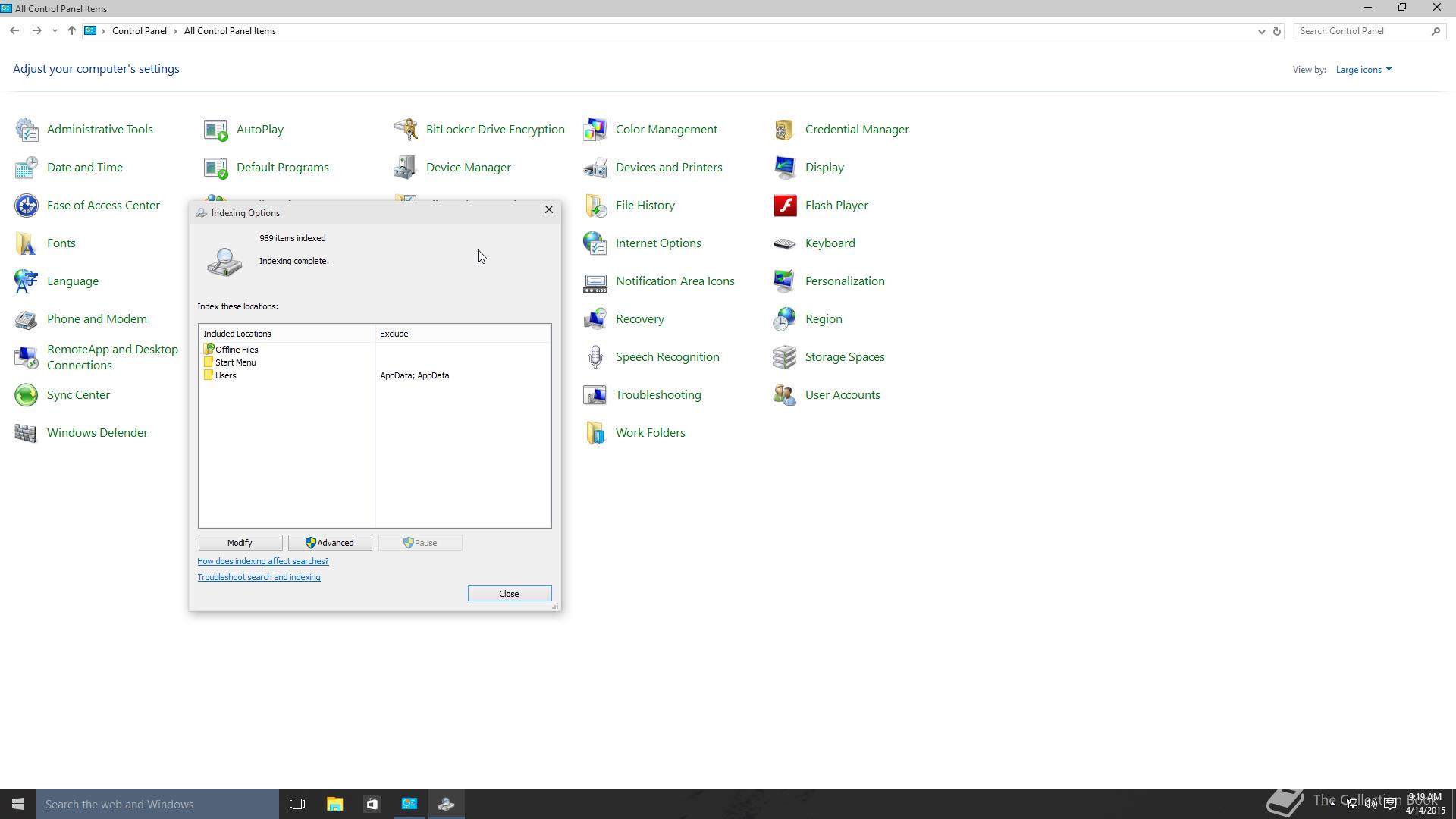Viewport: 1456px width, 819px height.
Task: Open Storage Spaces icon
Action: pyautogui.click(x=785, y=357)
